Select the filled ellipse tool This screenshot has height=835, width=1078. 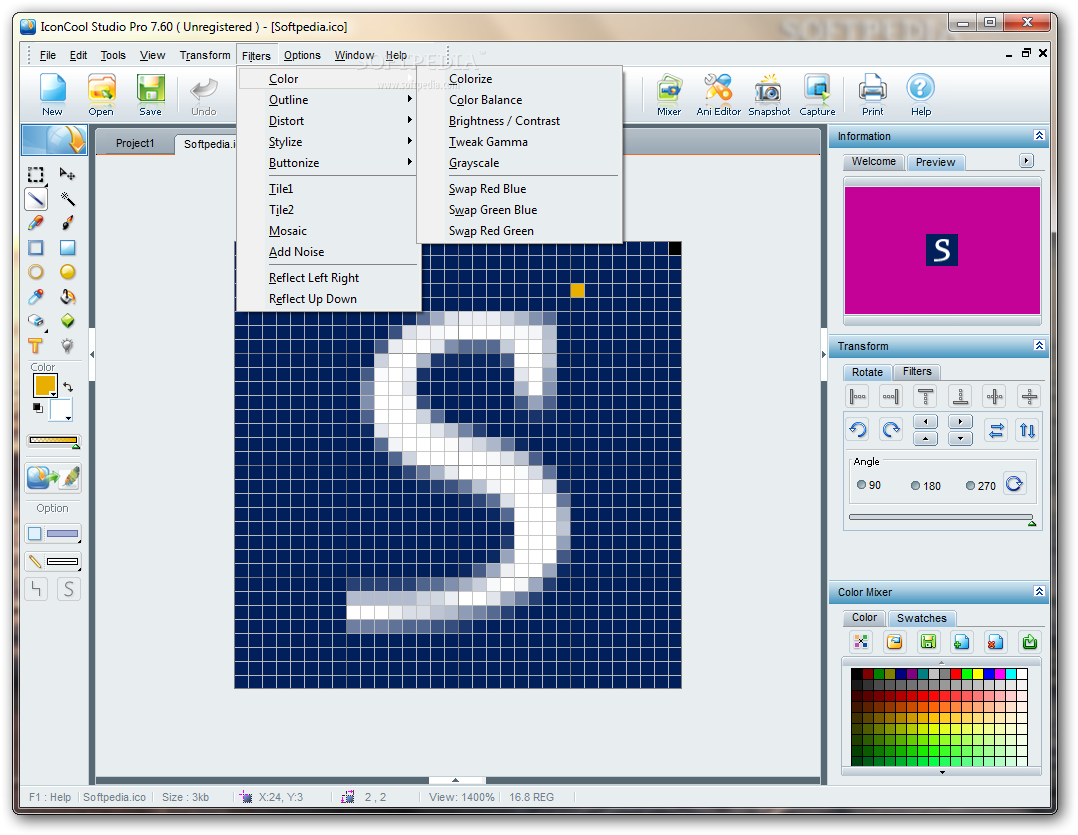click(67, 272)
